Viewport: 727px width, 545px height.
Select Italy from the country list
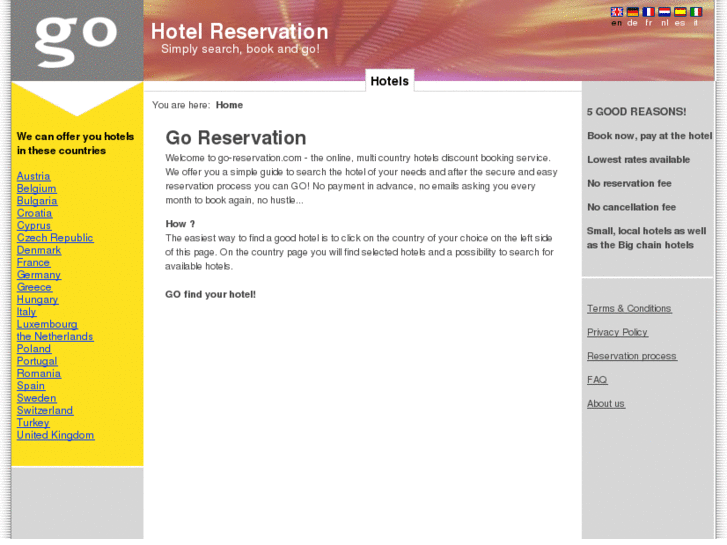(26, 312)
